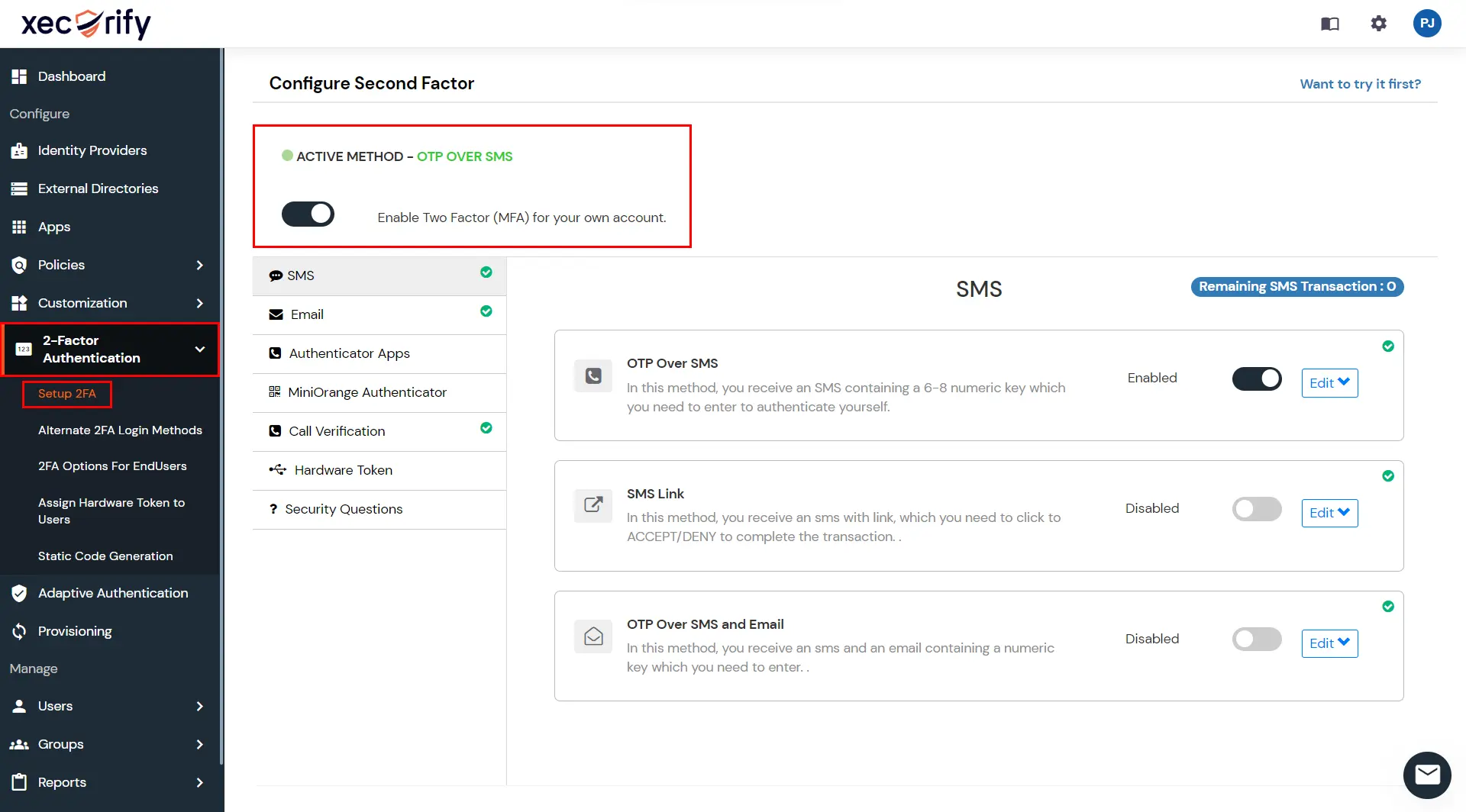The height and width of the screenshot is (812, 1466).
Task: Open Edit dropdown for OTP Over SMS and Email
Action: click(1329, 643)
